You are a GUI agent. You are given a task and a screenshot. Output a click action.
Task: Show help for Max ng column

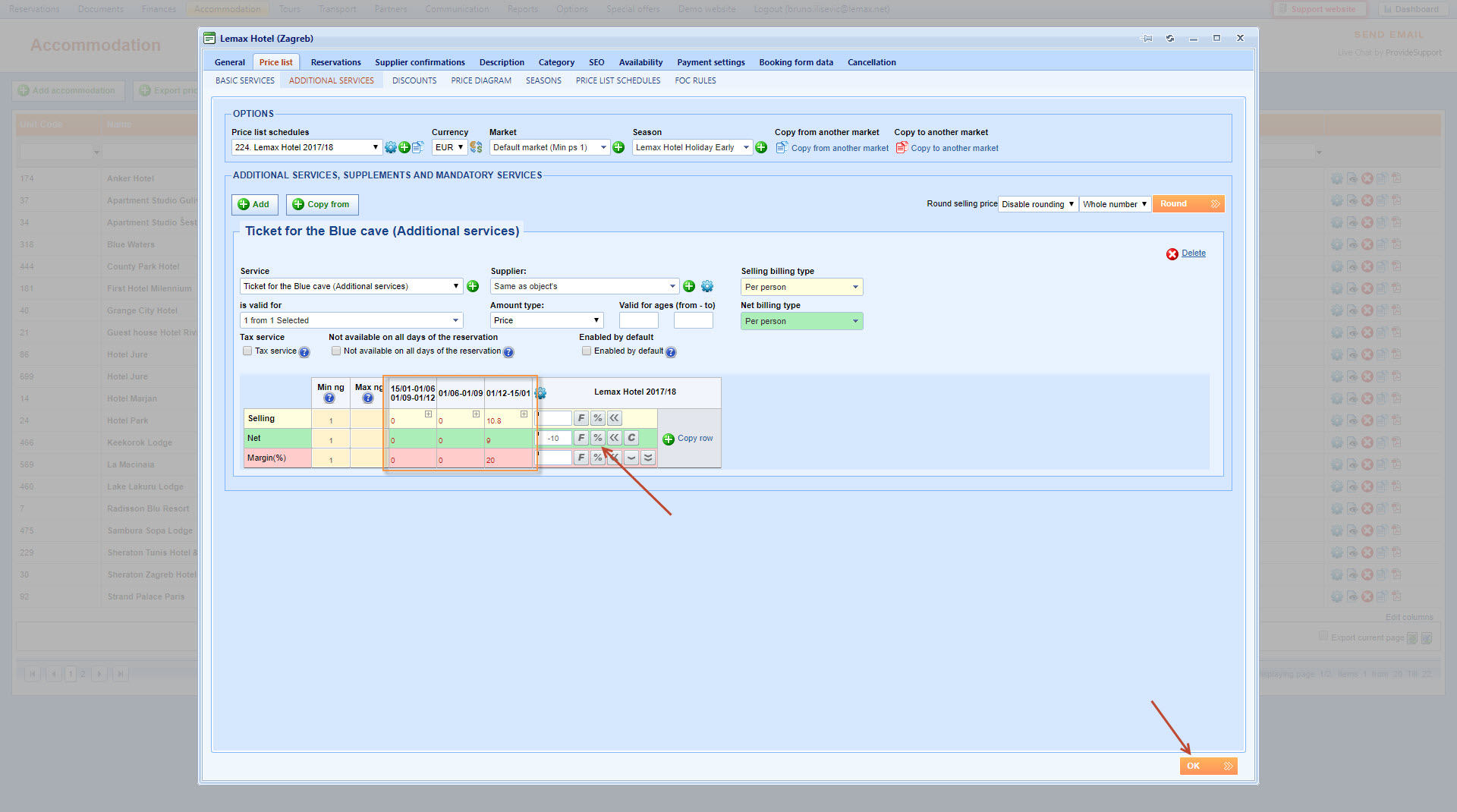tap(368, 398)
